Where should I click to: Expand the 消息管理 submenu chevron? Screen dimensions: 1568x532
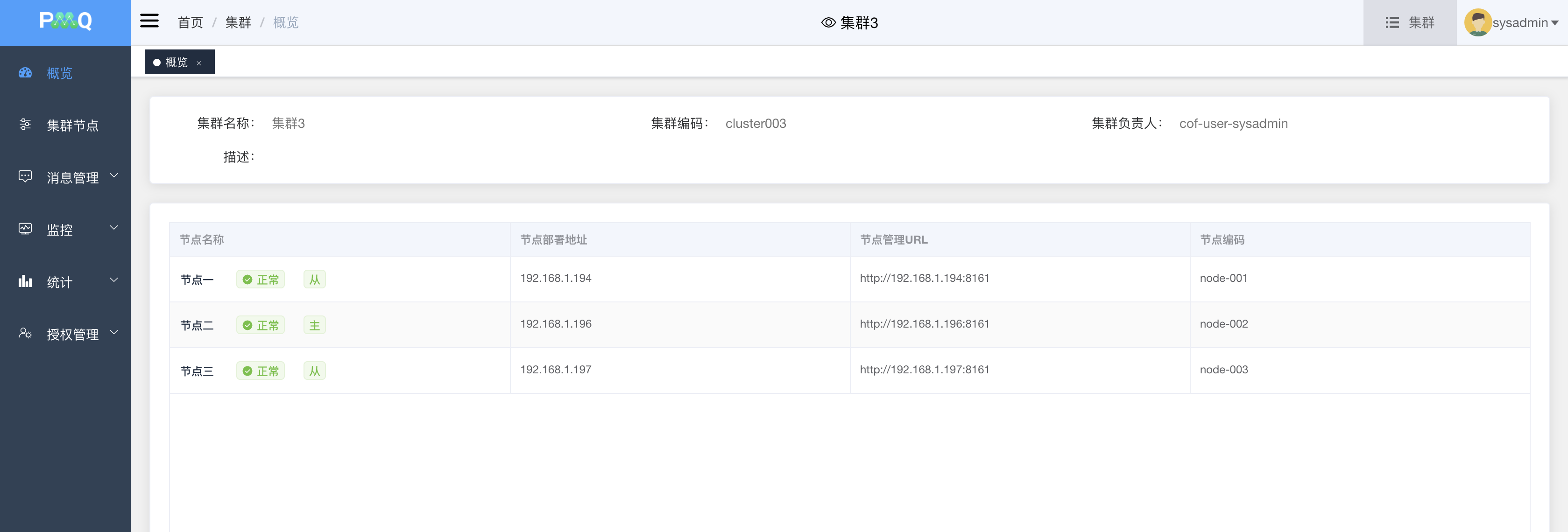click(x=114, y=176)
